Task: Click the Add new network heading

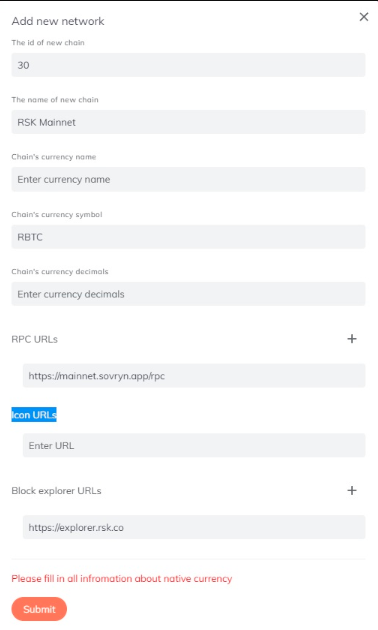Action: pyautogui.click(x=58, y=21)
